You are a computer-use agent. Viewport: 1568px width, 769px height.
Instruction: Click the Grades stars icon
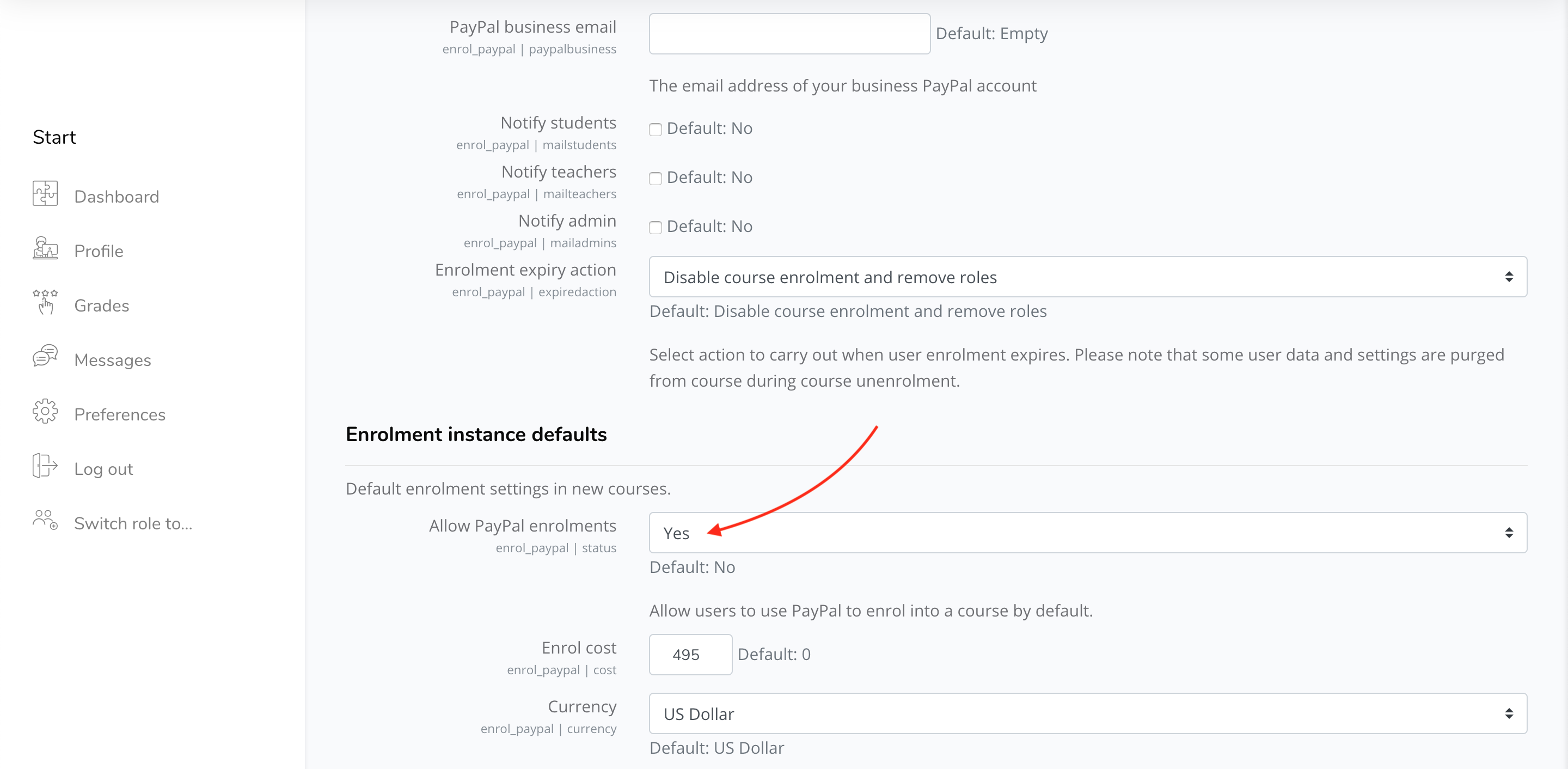[45, 303]
